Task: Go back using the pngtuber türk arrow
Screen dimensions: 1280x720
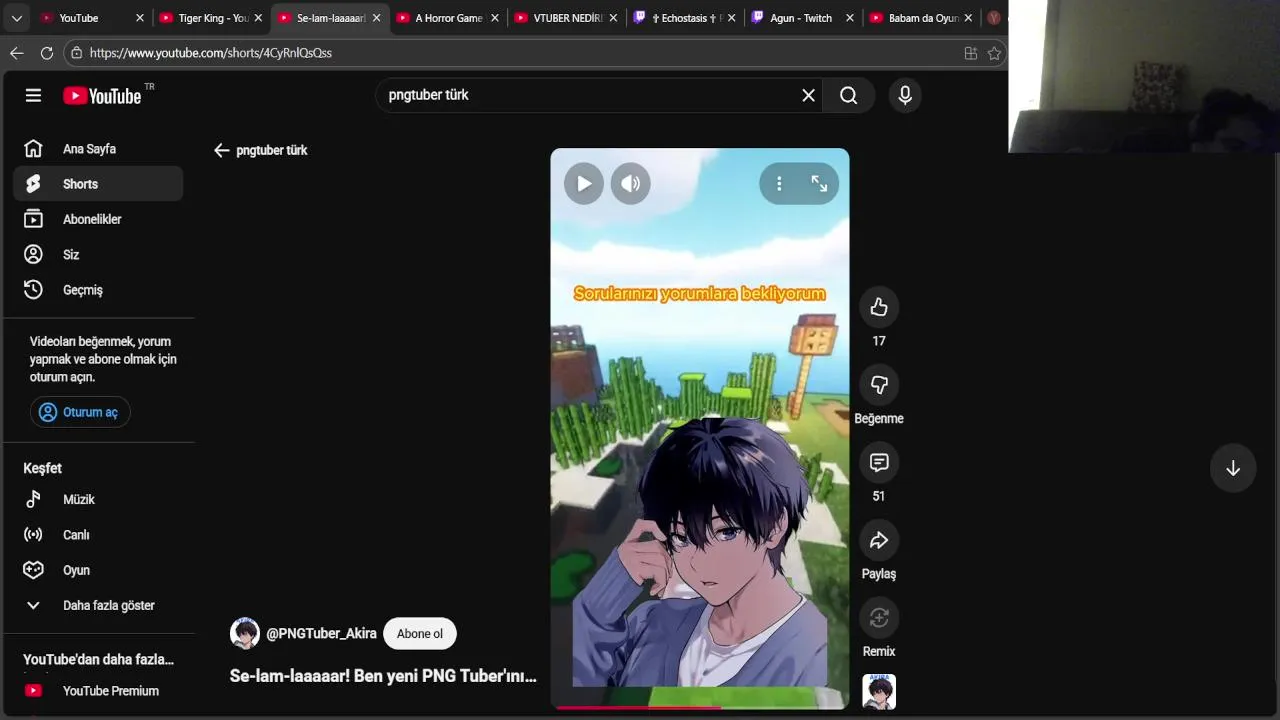Action: (x=221, y=150)
